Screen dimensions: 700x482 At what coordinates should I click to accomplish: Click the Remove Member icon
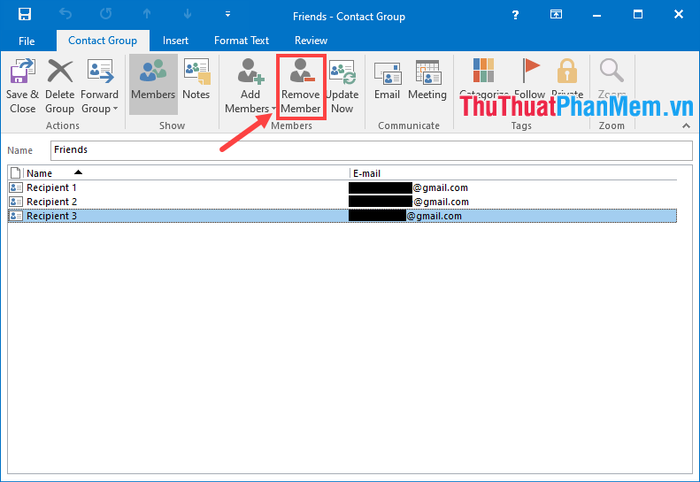tap(300, 76)
